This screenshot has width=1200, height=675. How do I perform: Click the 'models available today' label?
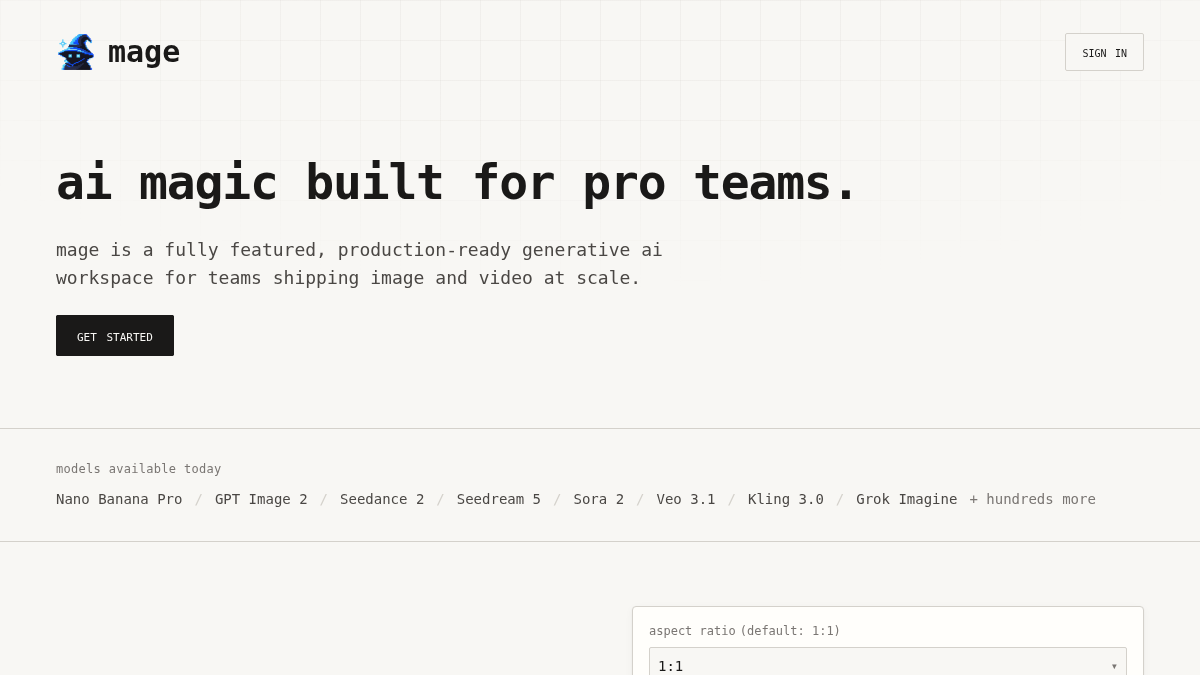139,469
